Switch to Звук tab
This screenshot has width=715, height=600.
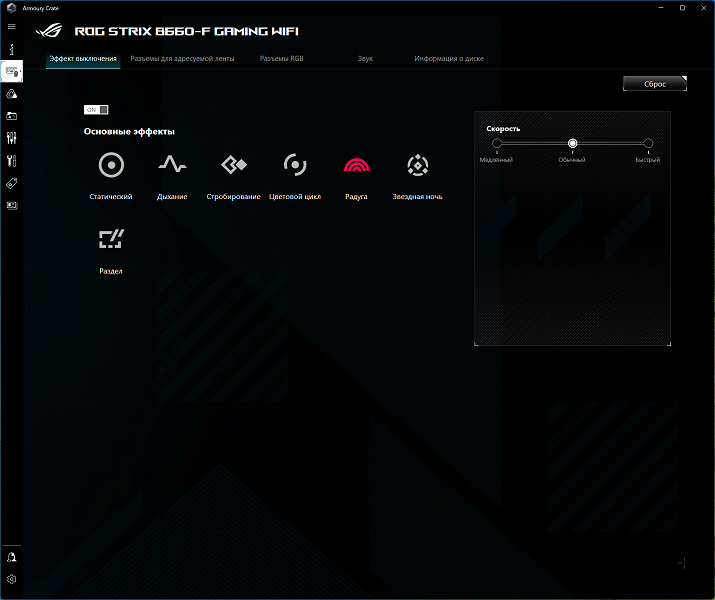[365, 59]
